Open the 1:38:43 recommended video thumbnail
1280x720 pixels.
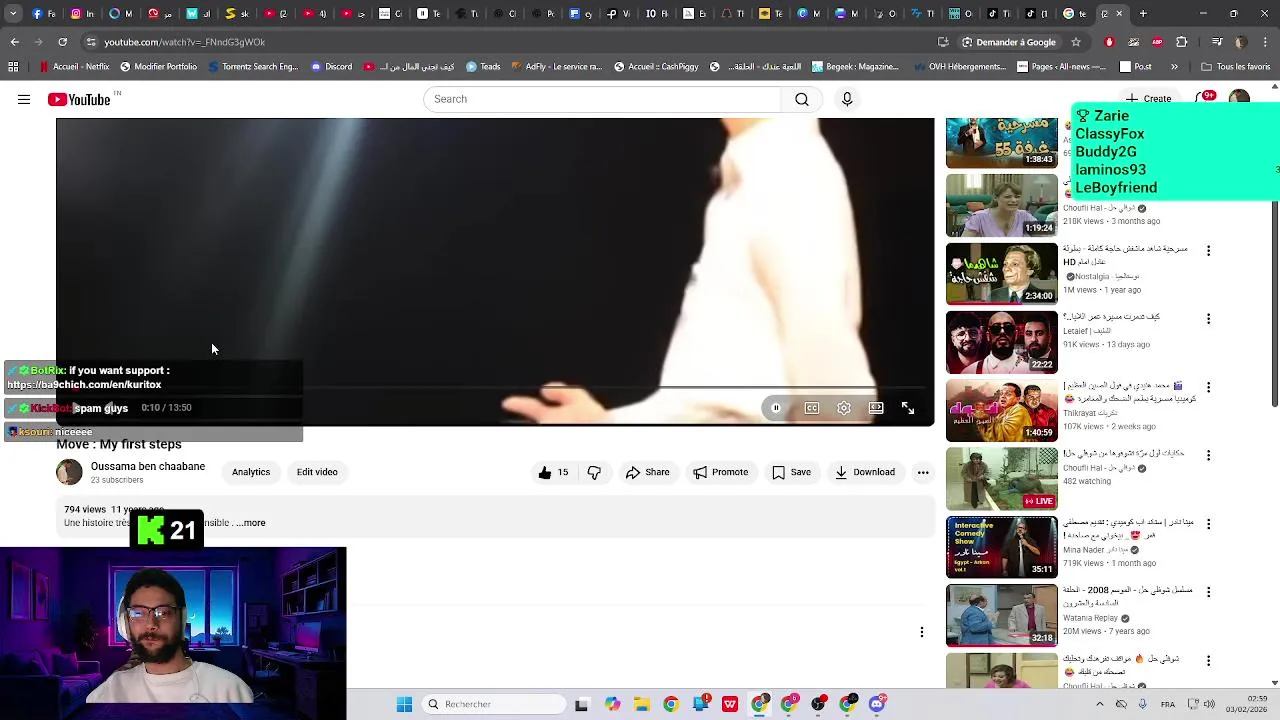pyautogui.click(x=1001, y=143)
